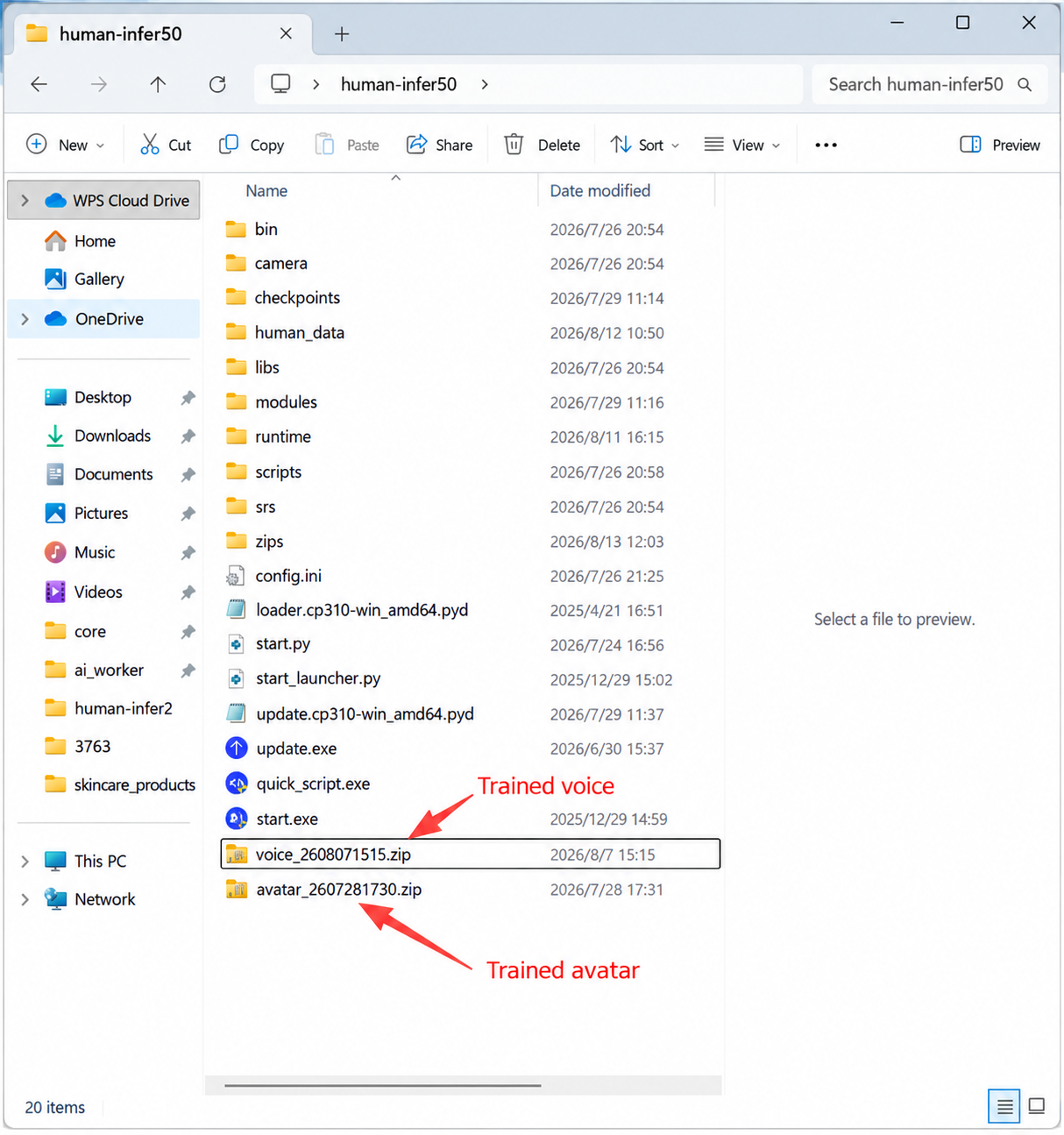Select the avatar_2607281730.zip archive icon
This screenshot has height=1135, width=1064.
(236, 890)
